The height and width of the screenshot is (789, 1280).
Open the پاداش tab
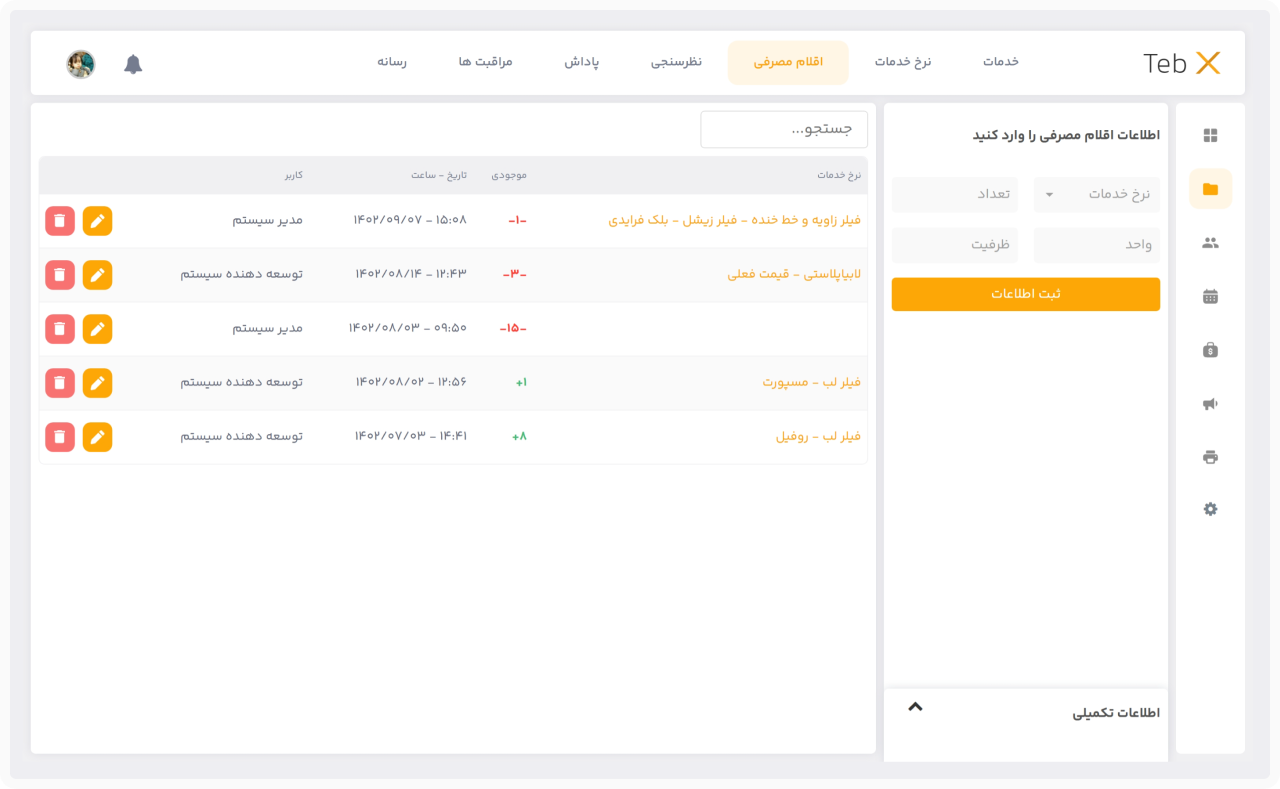(581, 62)
